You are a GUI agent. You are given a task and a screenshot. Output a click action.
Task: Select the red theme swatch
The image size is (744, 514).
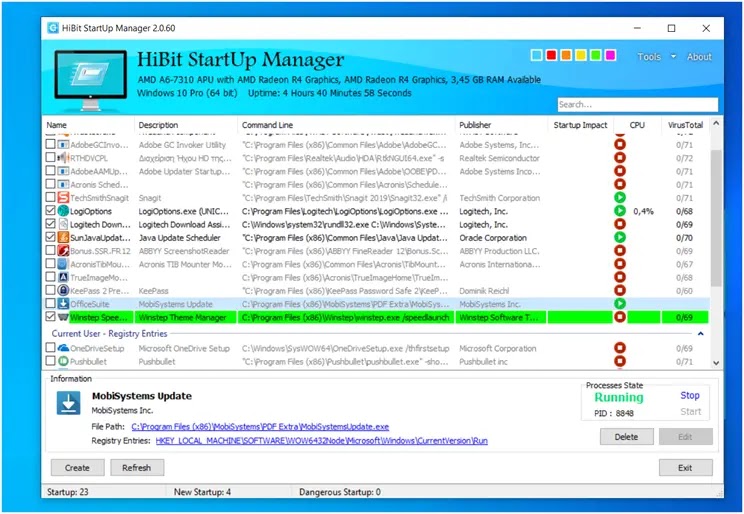tap(551, 56)
